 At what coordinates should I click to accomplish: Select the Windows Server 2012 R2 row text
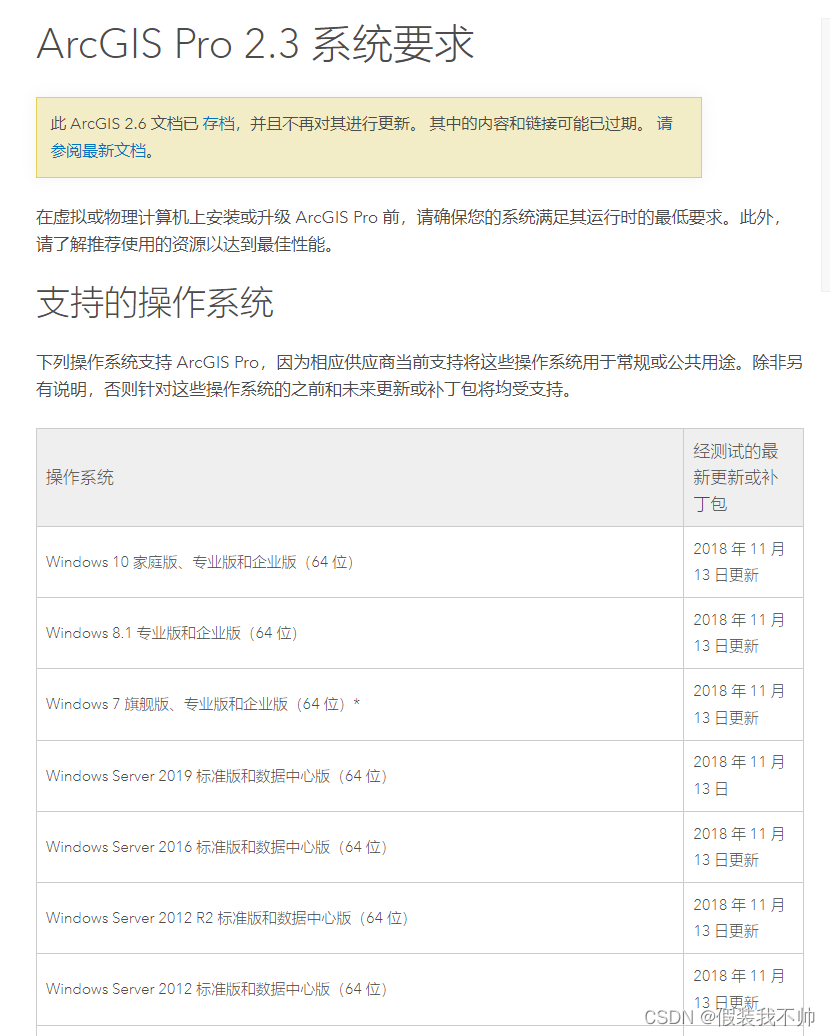coord(227,918)
